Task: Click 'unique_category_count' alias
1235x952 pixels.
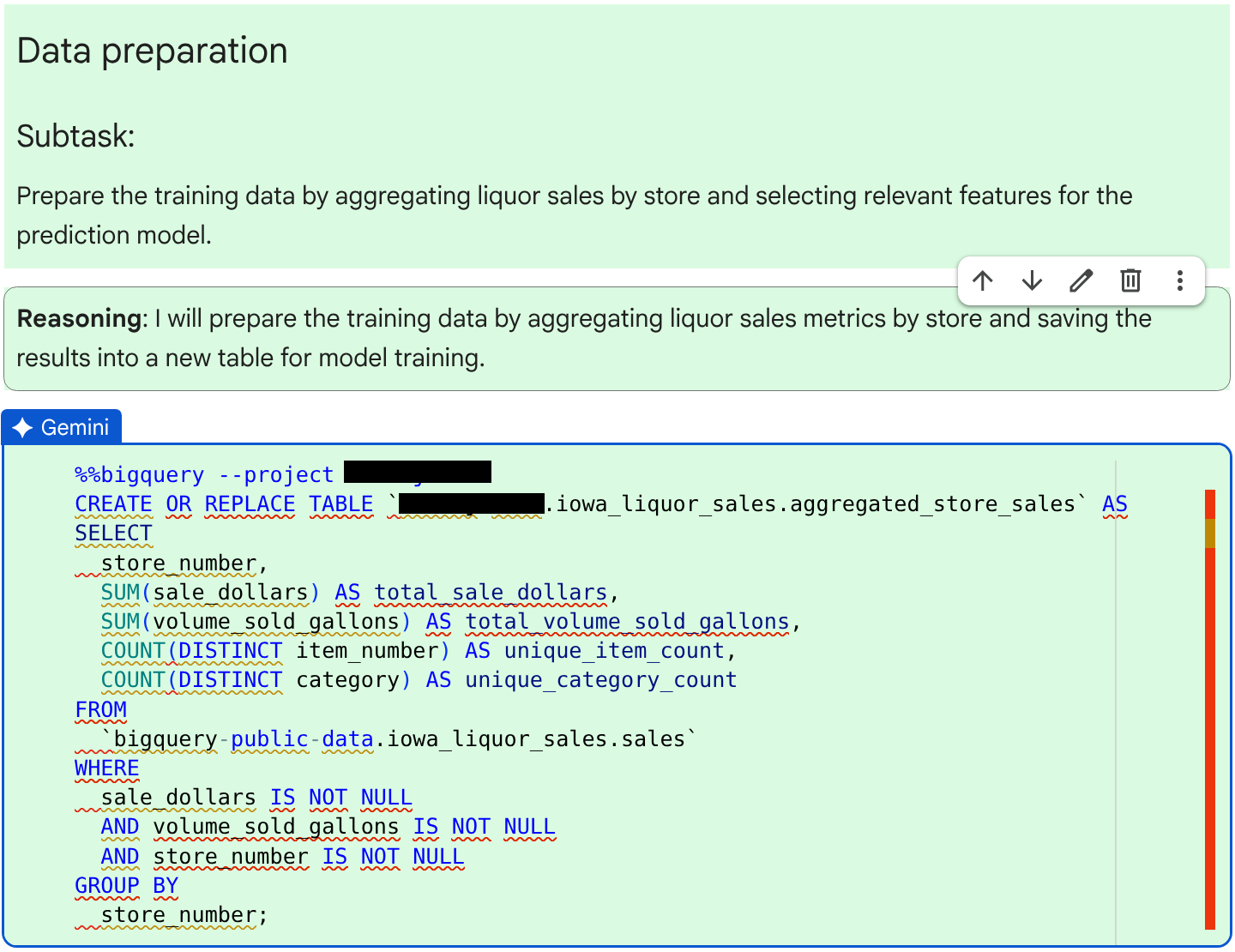Action: click(x=601, y=680)
